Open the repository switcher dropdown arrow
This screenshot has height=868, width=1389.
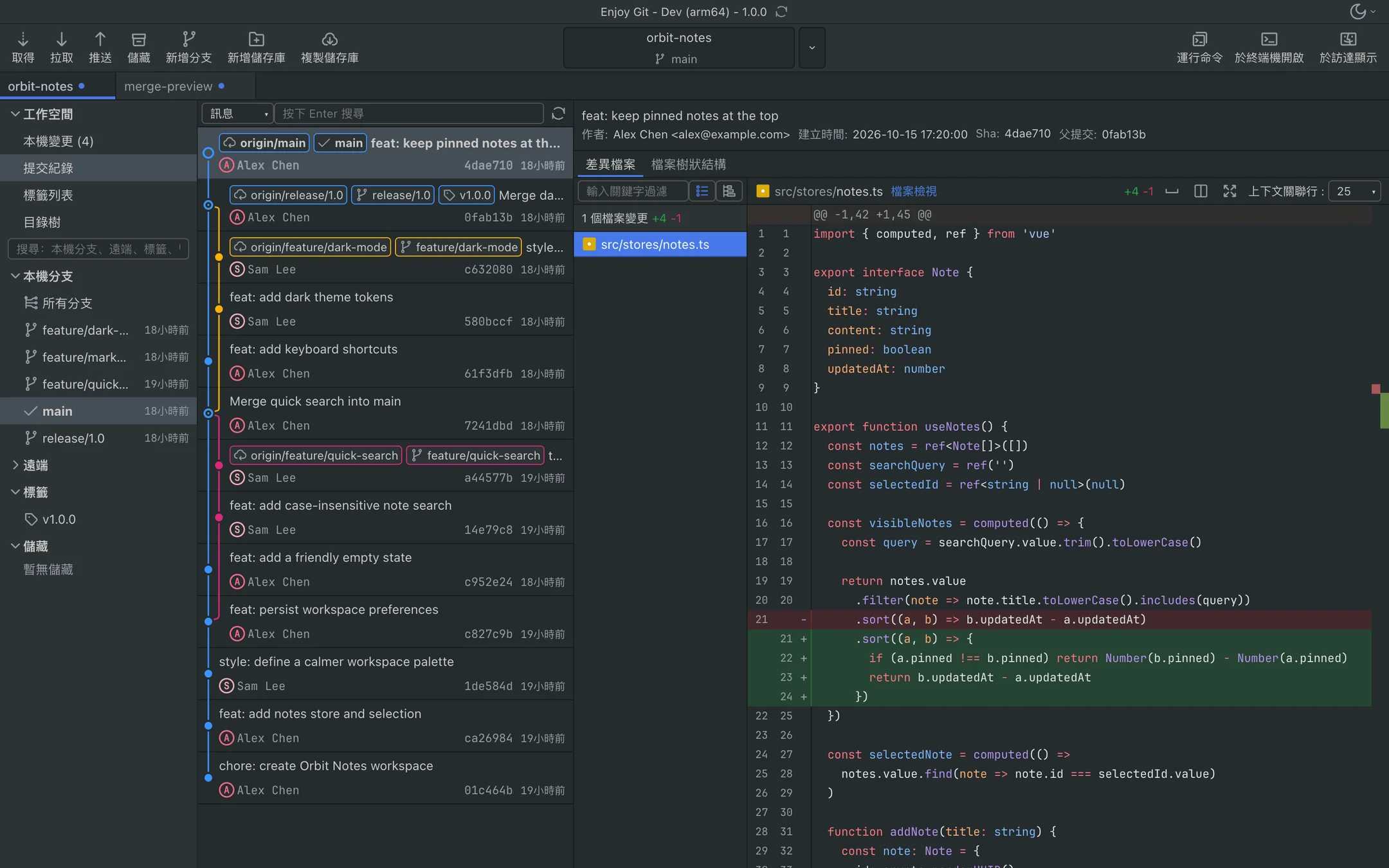tap(812, 48)
